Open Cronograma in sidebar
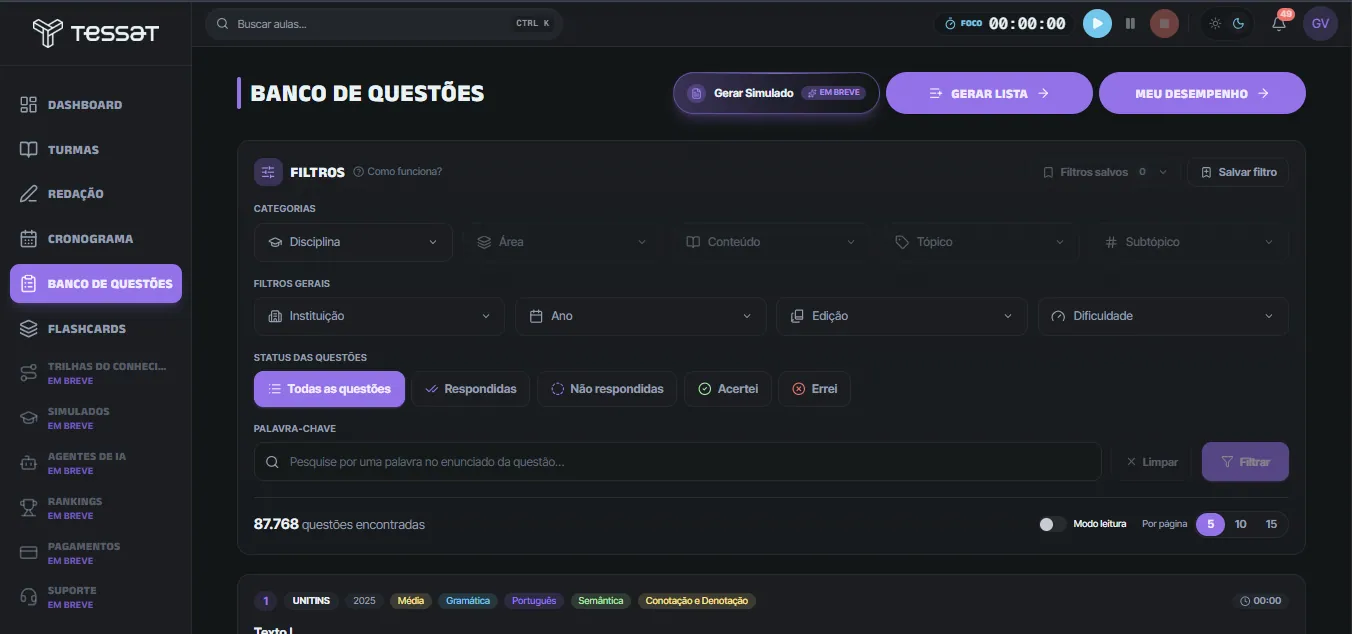This screenshot has height=634, width=1352. point(96,239)
